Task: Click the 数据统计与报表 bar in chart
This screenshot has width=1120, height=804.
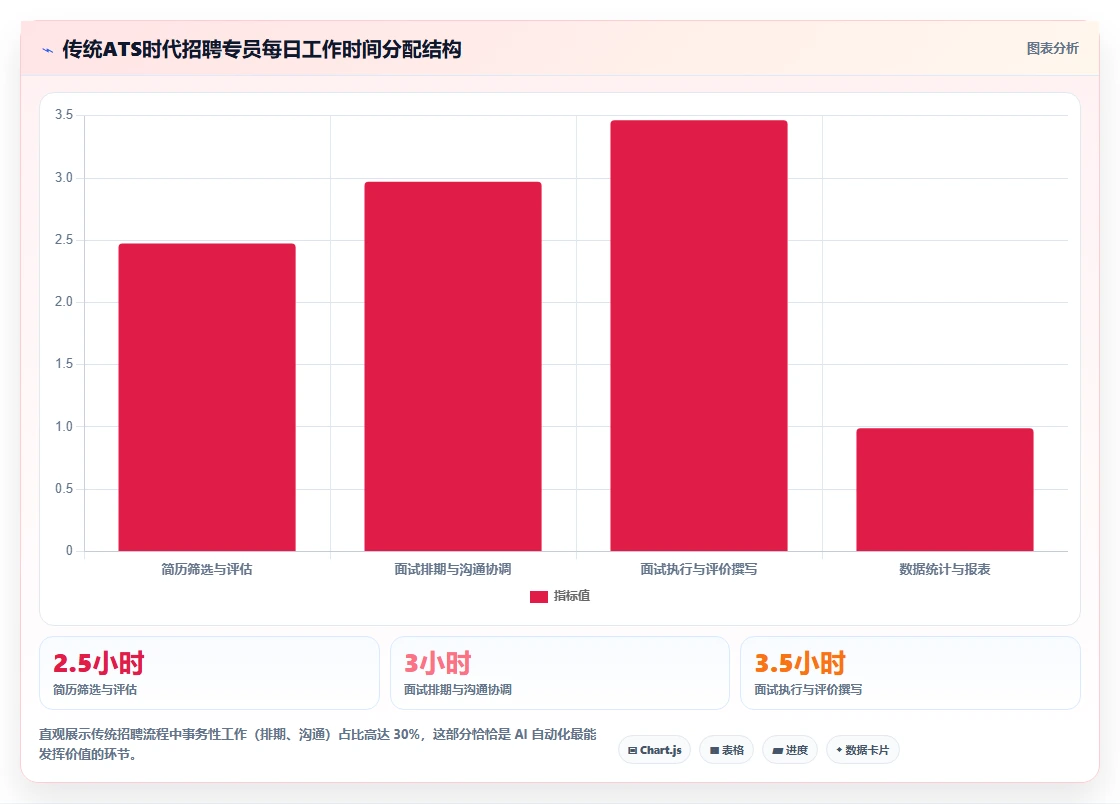Action: point(945,490)
